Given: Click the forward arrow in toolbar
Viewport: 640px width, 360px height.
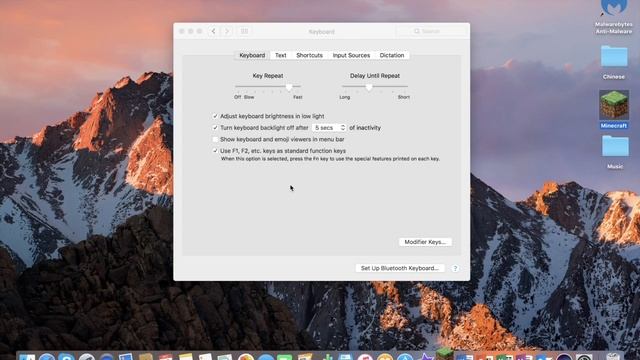Looking at the screenshot, I should [x=227, y=31].
